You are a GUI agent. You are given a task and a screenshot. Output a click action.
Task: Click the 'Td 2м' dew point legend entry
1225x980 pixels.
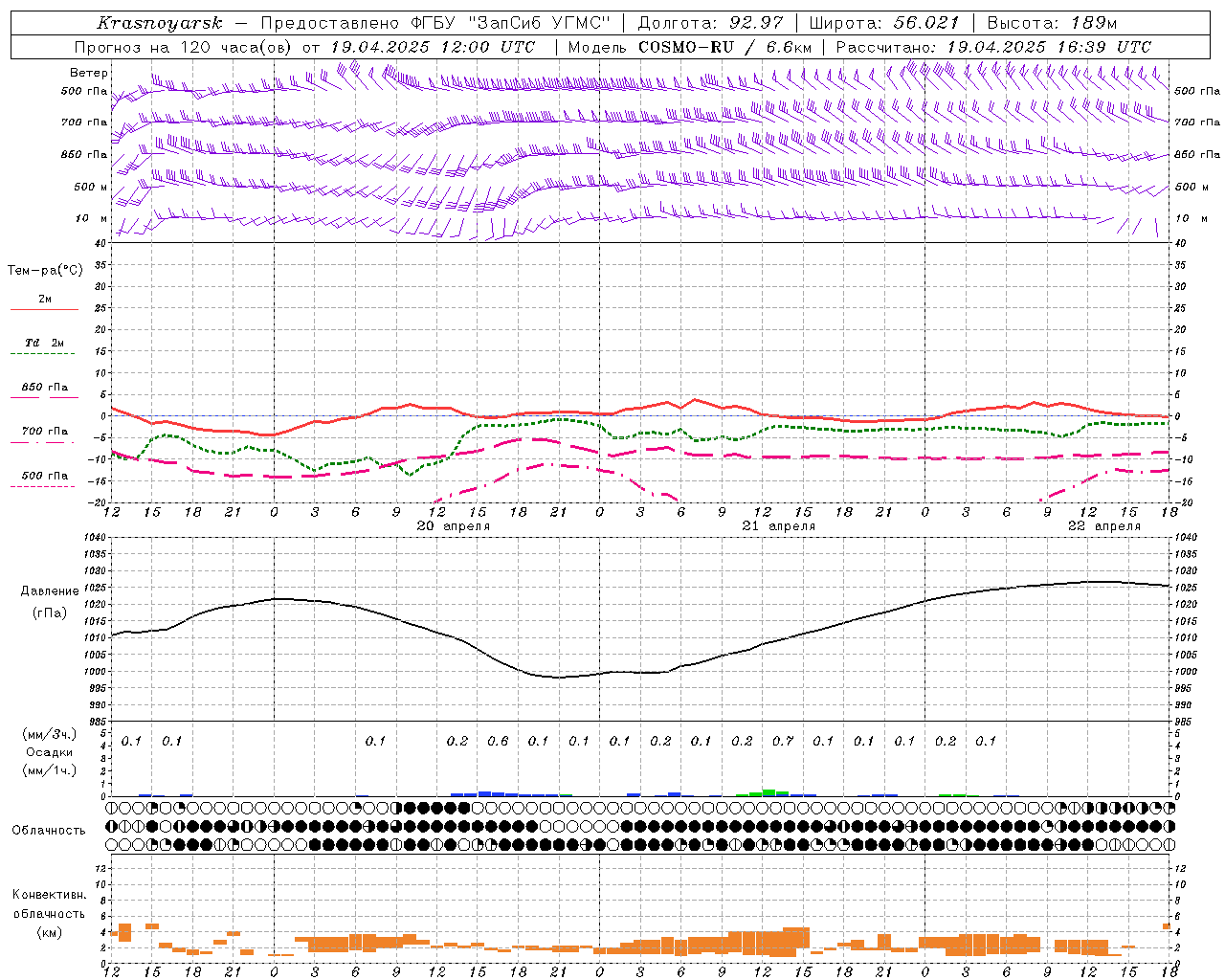coord(45,343)
